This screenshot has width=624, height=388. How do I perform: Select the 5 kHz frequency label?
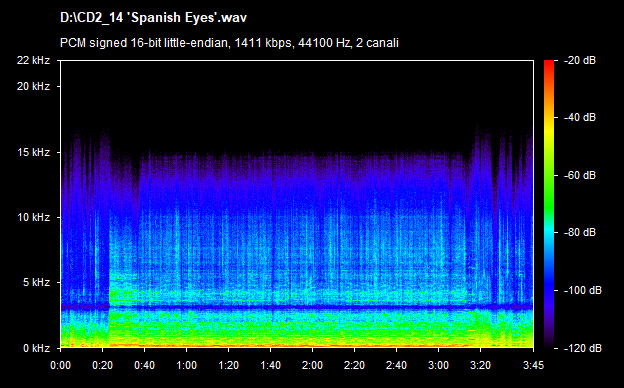pyautogui.click(x=36, y=283)
